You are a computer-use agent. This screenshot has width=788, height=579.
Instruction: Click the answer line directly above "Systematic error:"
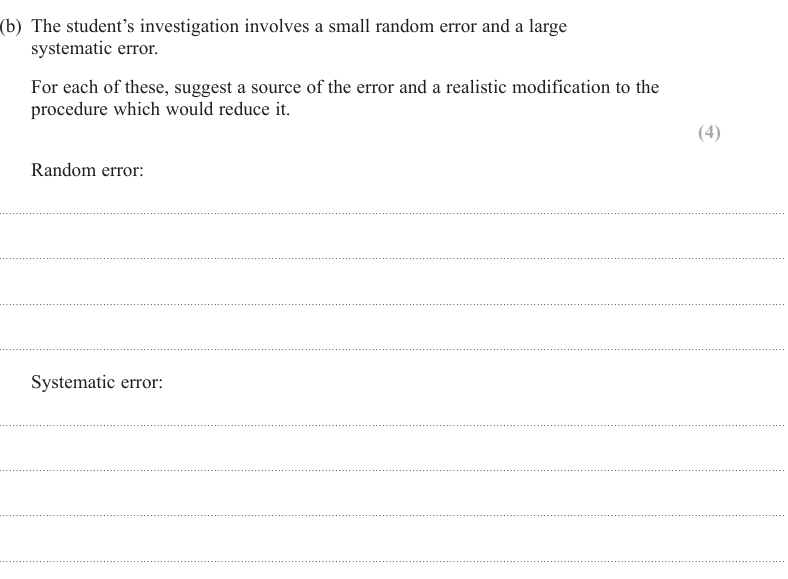click(x=394, y=349)
